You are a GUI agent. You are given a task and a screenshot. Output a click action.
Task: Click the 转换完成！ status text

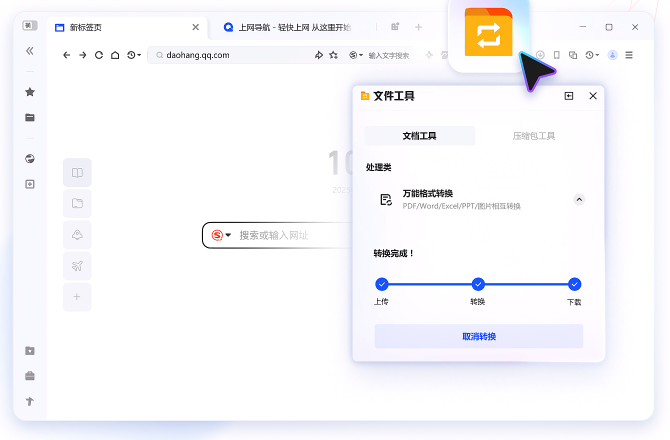click(394, 253)
